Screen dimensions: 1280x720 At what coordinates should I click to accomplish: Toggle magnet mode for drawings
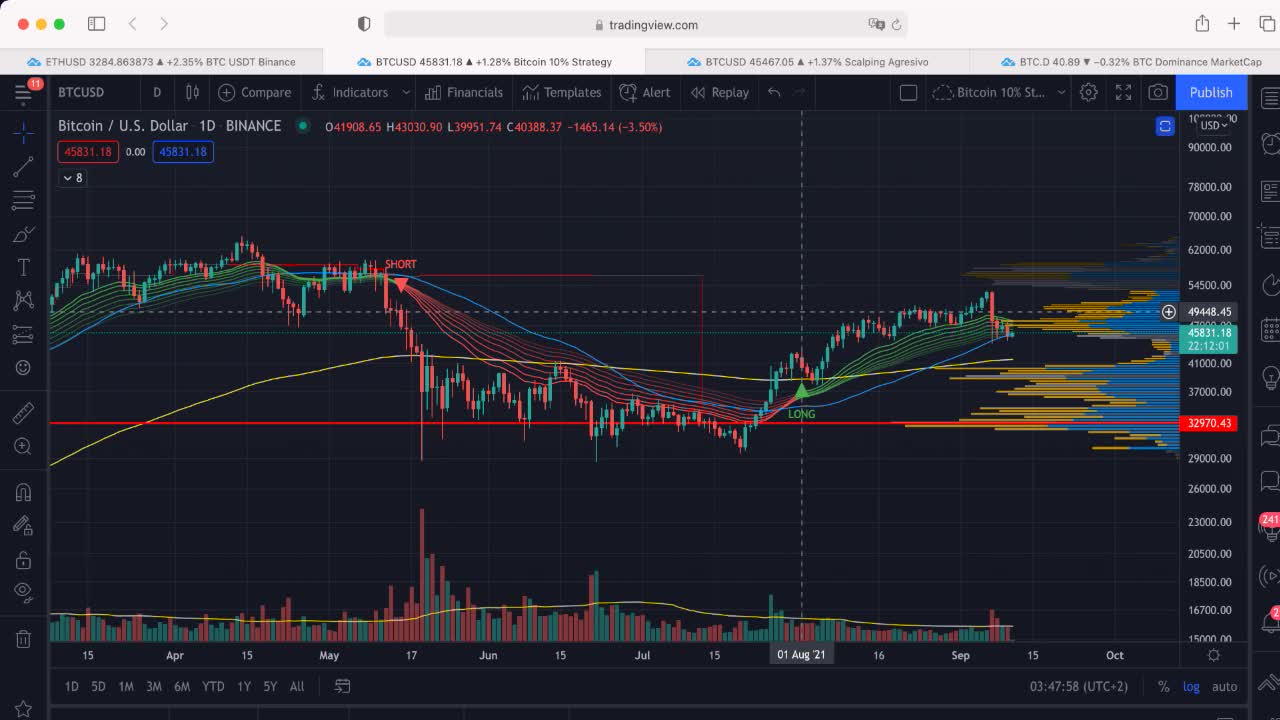(x=23, y=492)
